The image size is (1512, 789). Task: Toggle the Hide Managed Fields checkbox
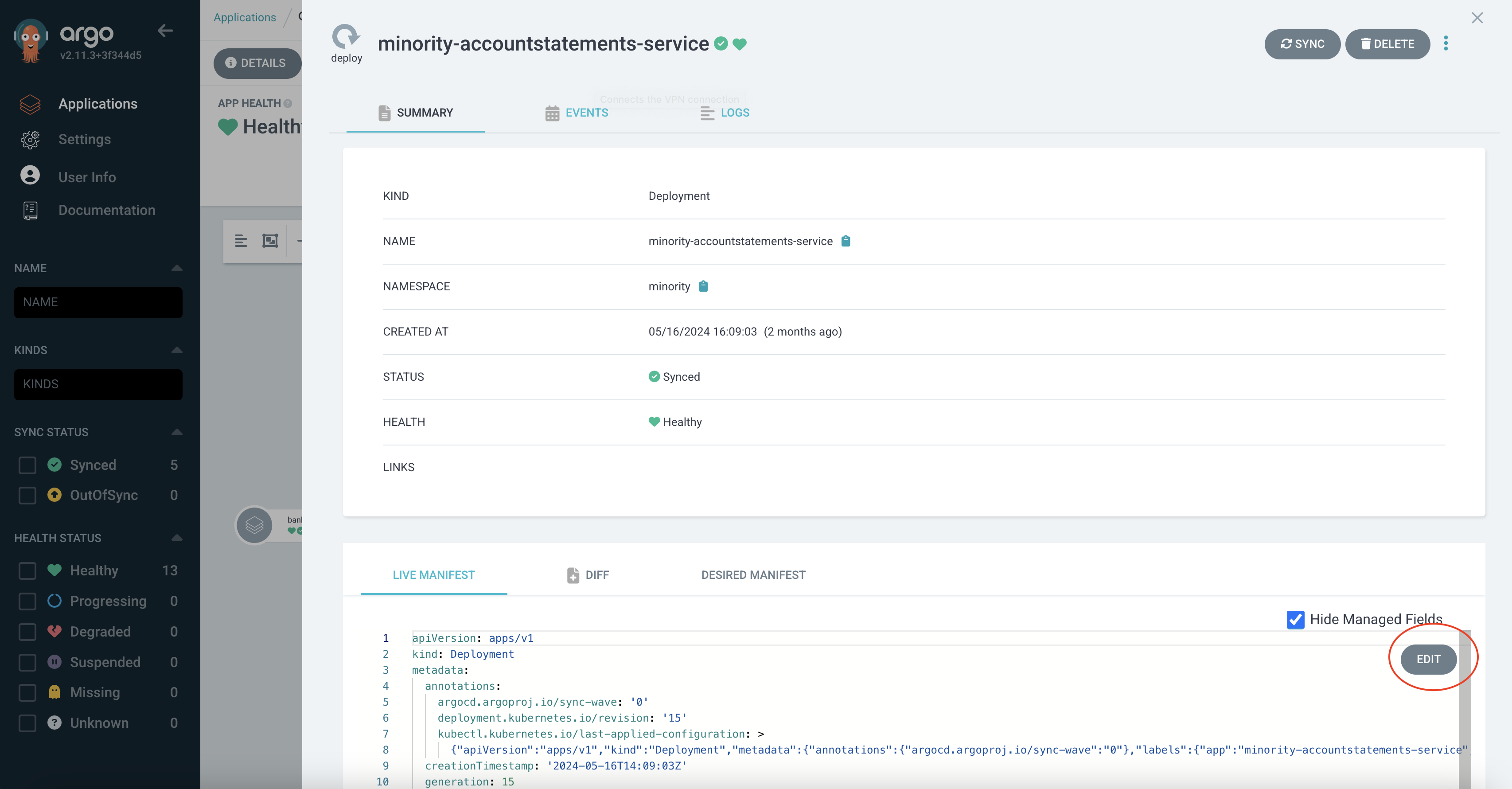(1295, 619)
